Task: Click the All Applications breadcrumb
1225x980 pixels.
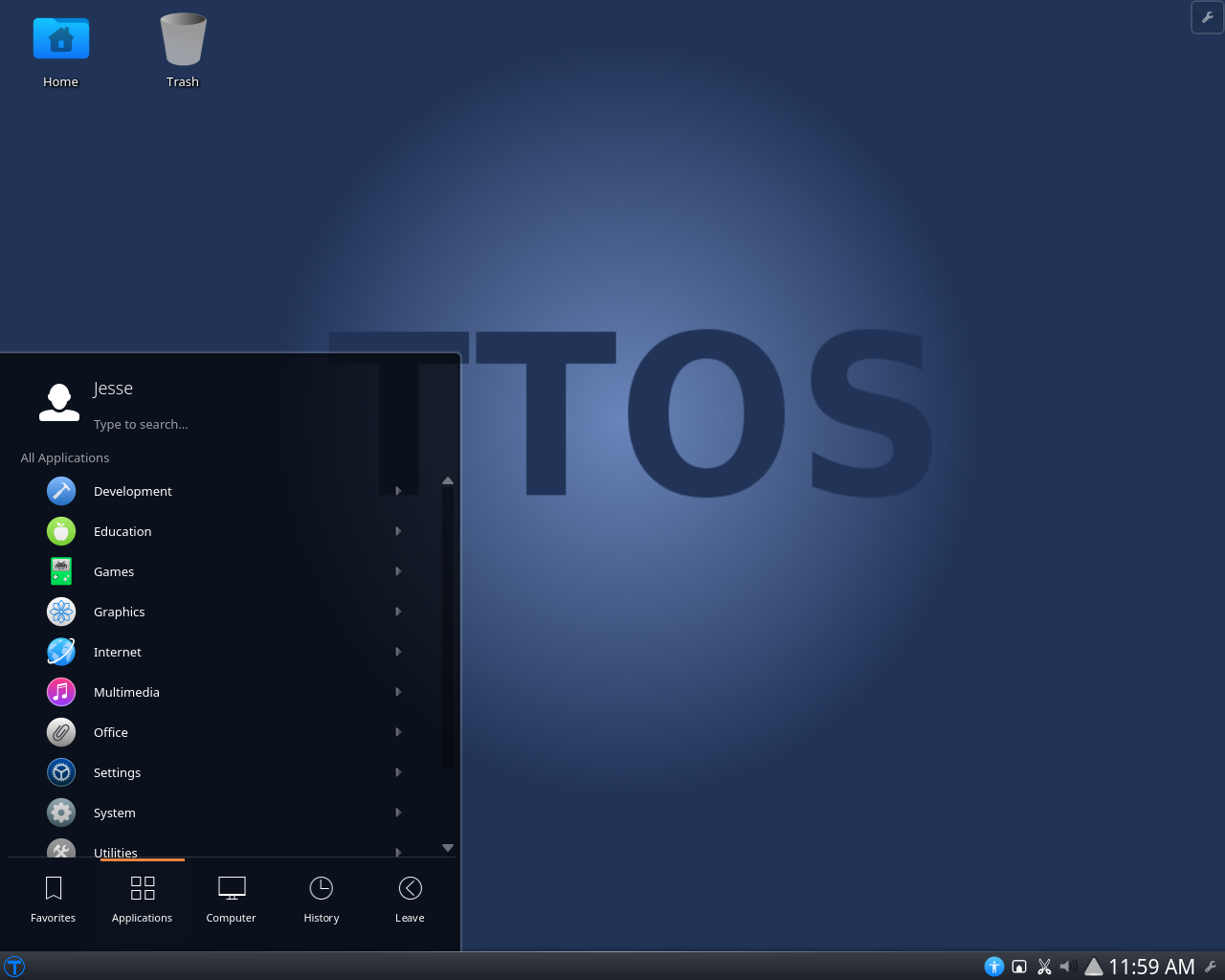Action: pos(65,457)
